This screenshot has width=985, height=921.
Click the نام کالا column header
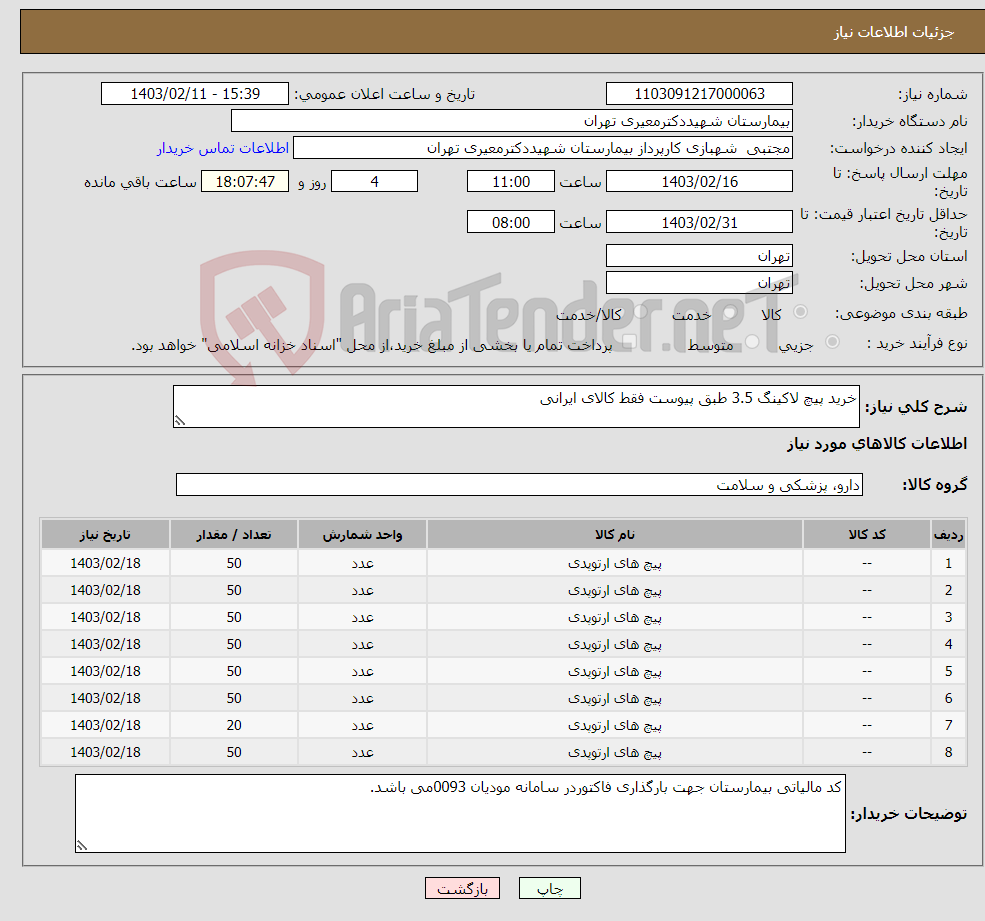pos(615,535)
